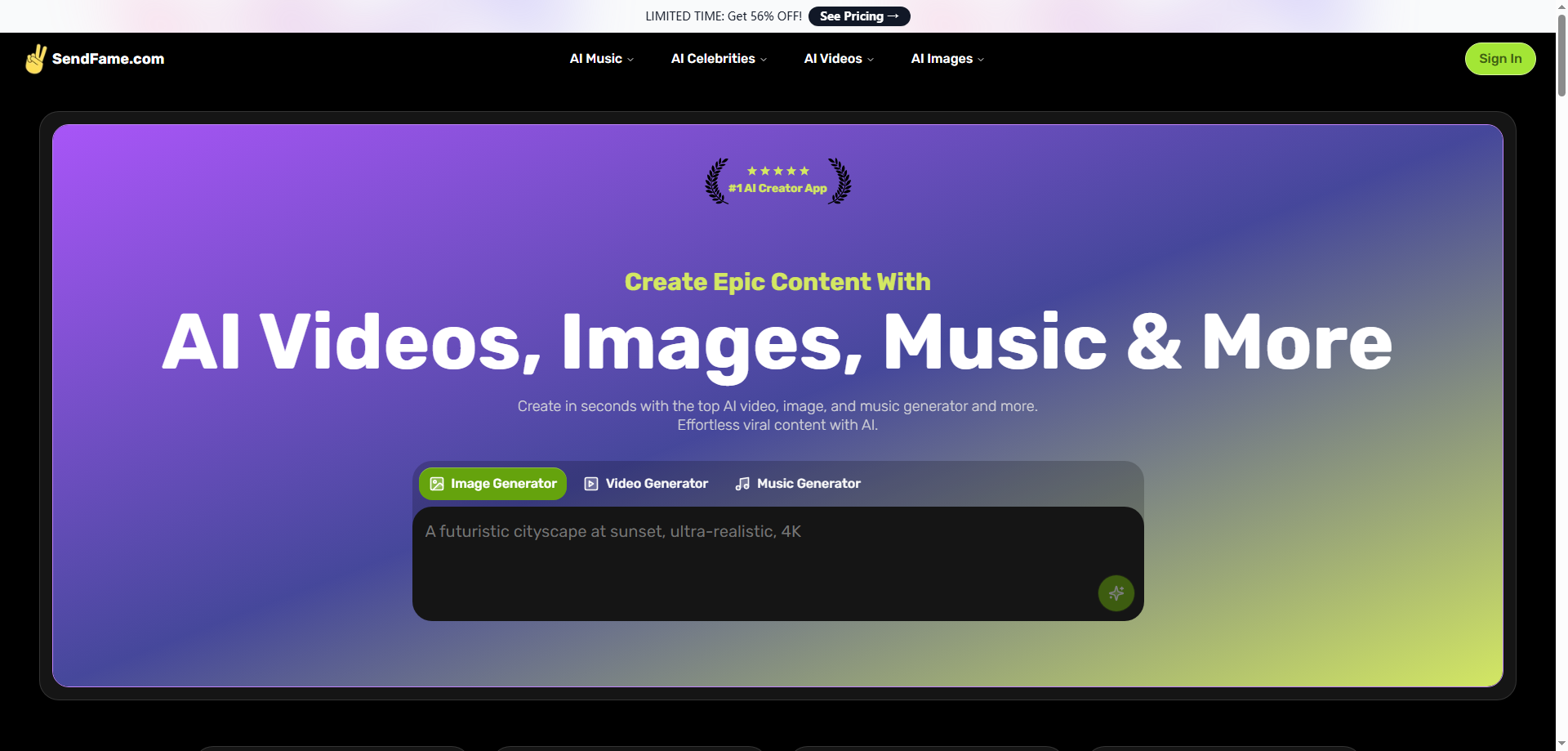Click the LIMITED TIME 56% OFF banner text
The width and height of the screenshot is (1568, 751).
click(x=723, y=16)
